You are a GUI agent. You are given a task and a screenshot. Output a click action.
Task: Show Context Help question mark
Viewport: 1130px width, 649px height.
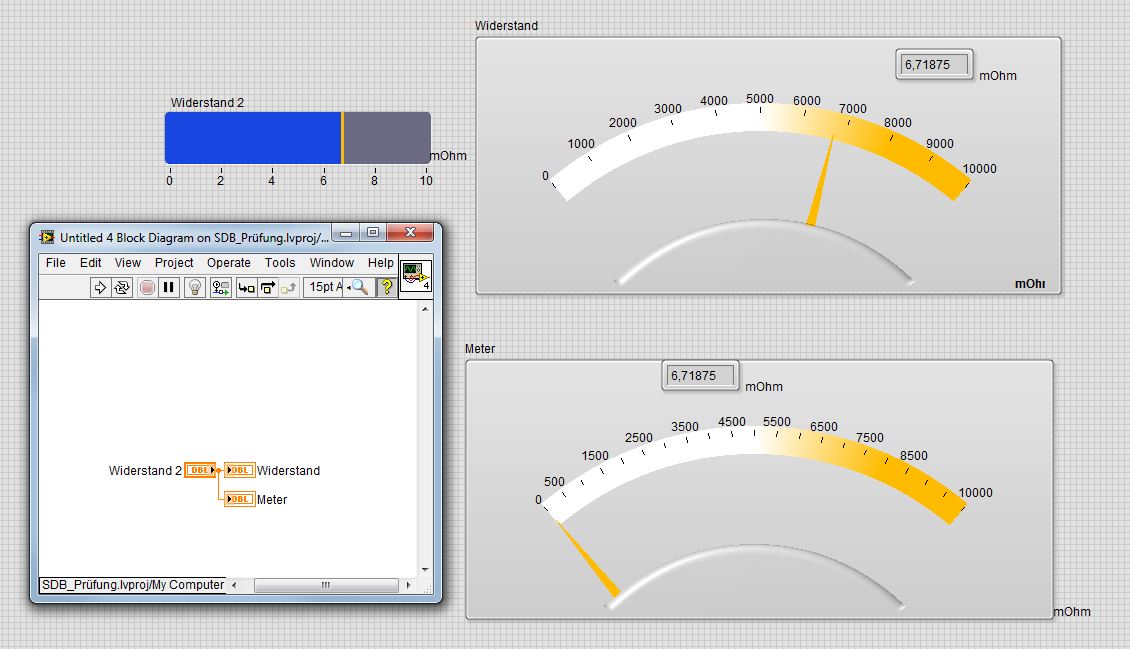click(x=386, y=287)
